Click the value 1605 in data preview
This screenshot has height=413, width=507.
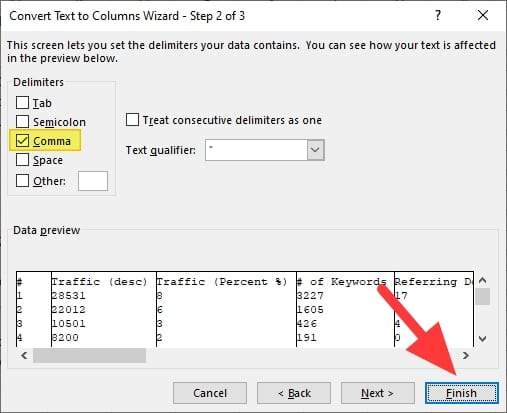[x=310, y=310]
